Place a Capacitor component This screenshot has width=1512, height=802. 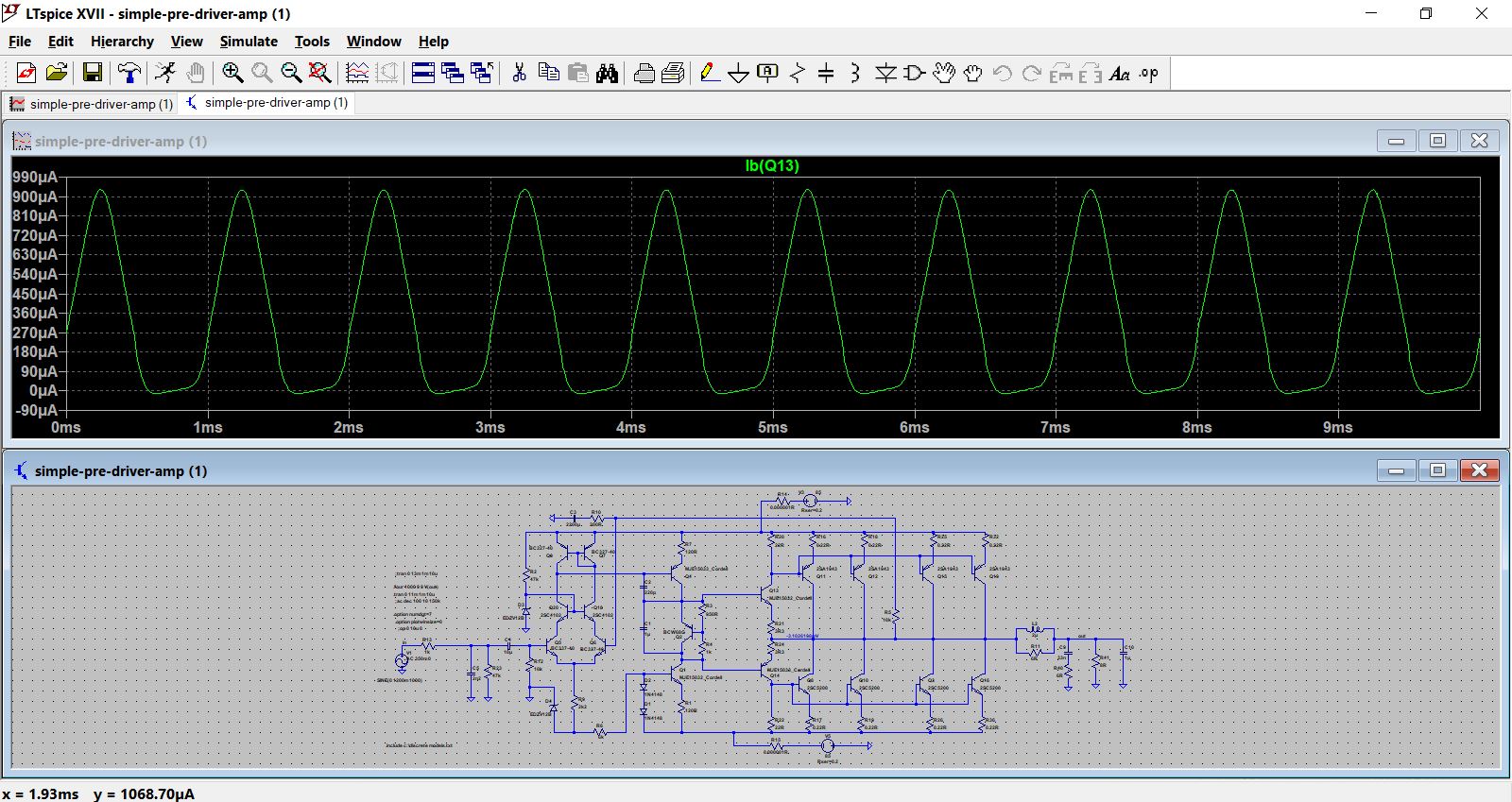click(826, 73)
